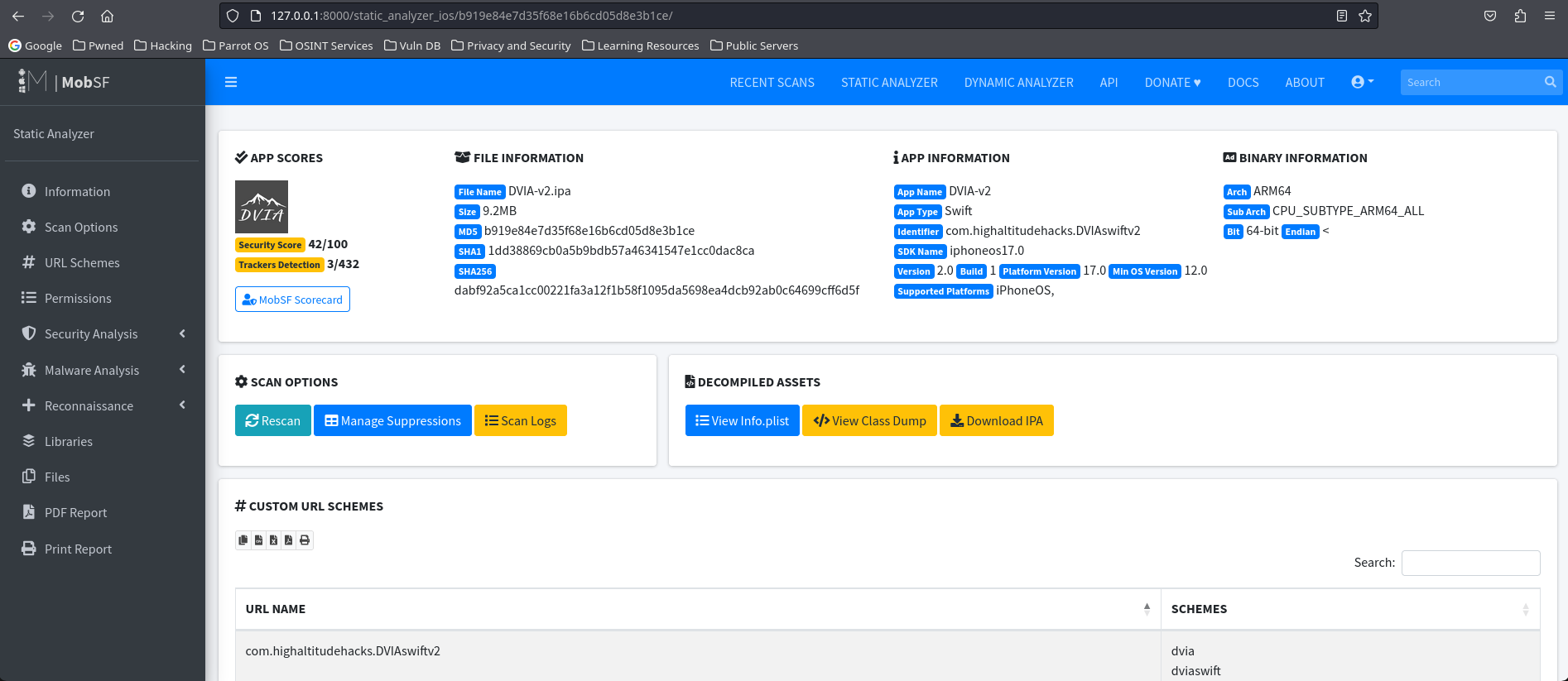The image size is (1568, 681).
Task: Open DYNAMIC ANALYZER in the top navbar
Action: pos(1018,82)
